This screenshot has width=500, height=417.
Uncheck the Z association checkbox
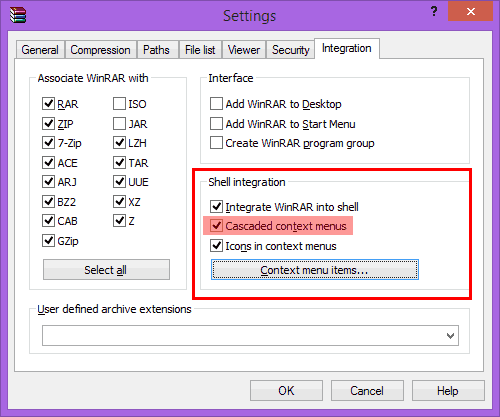point(119,221)
